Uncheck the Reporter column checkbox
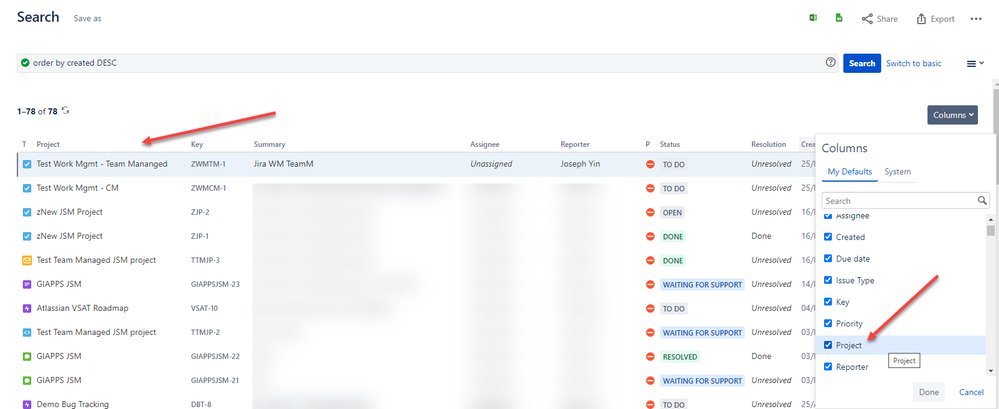This screenshot has width=999, height=409. point(828,367)
